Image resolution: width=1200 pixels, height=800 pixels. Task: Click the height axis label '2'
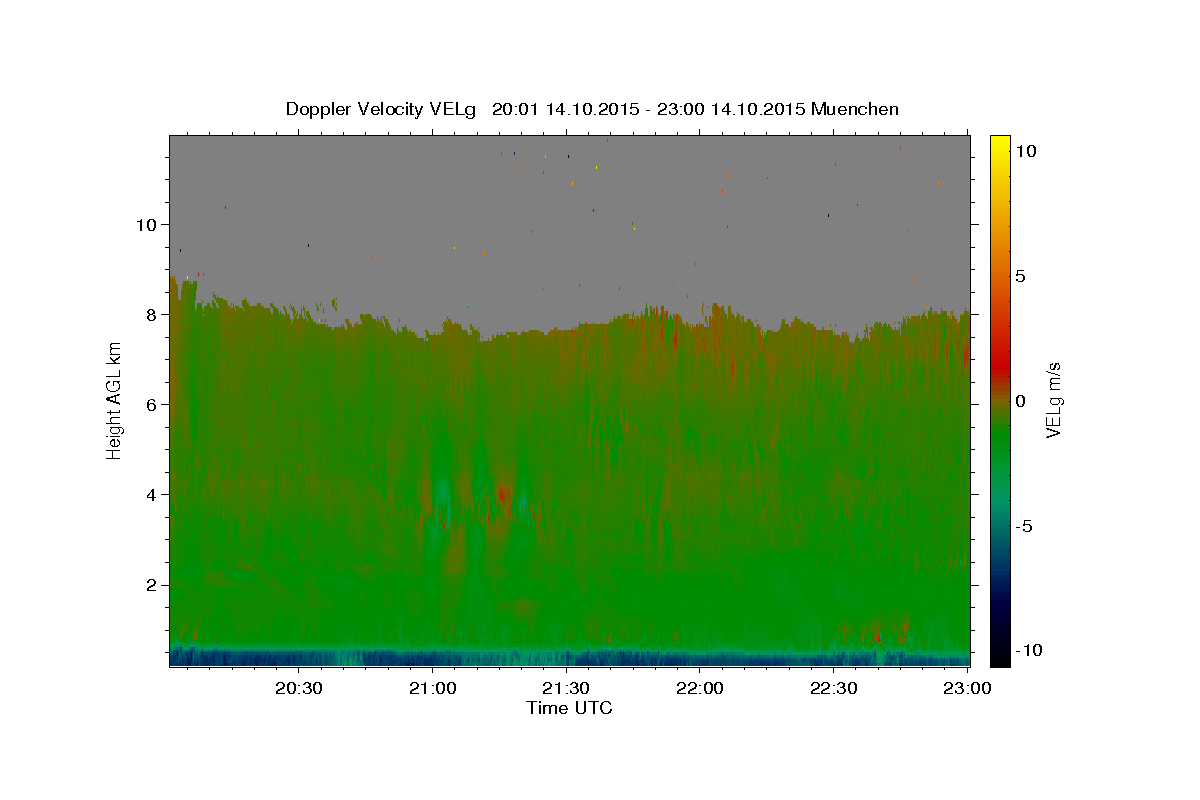tap(152, 584)
